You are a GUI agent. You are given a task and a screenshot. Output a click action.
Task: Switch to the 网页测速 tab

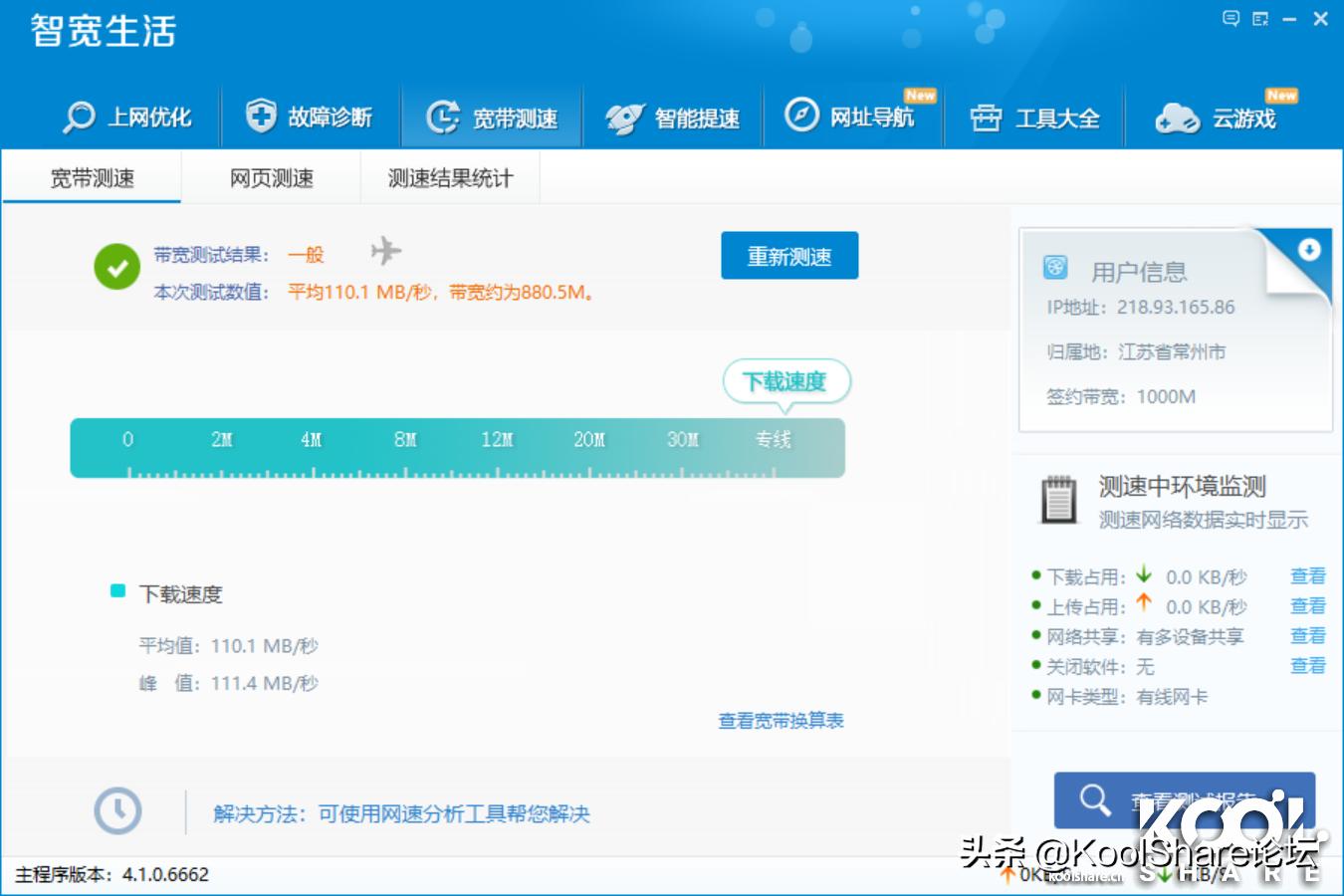[x=271, y=177]
